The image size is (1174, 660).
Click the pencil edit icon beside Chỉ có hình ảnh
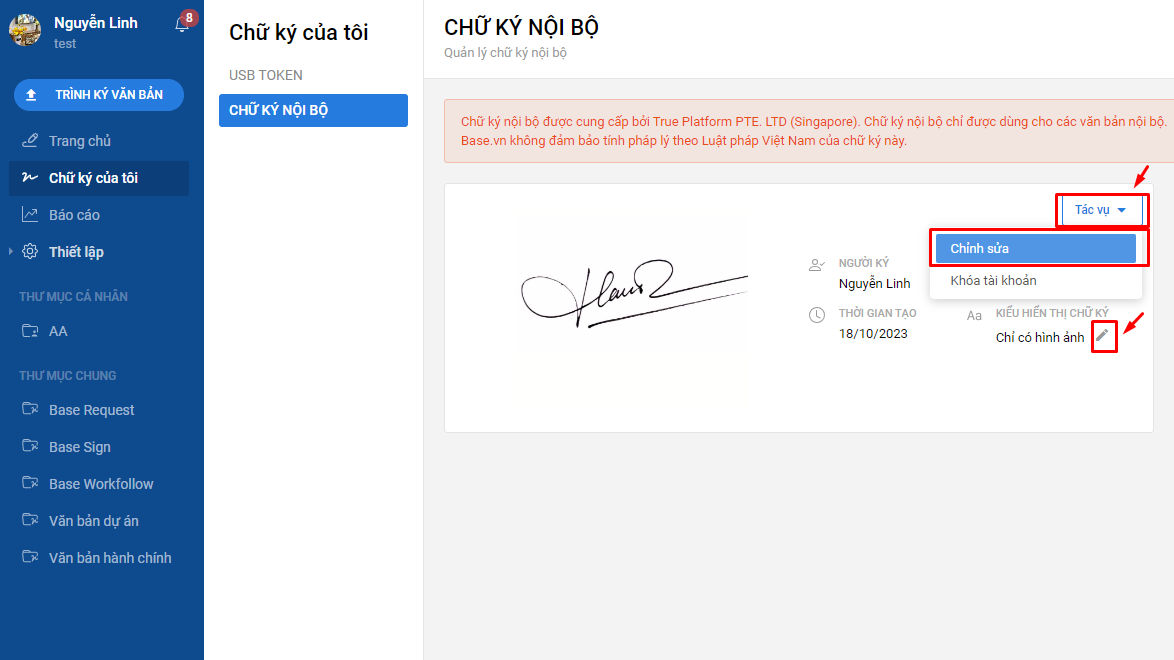[1102, 336]
